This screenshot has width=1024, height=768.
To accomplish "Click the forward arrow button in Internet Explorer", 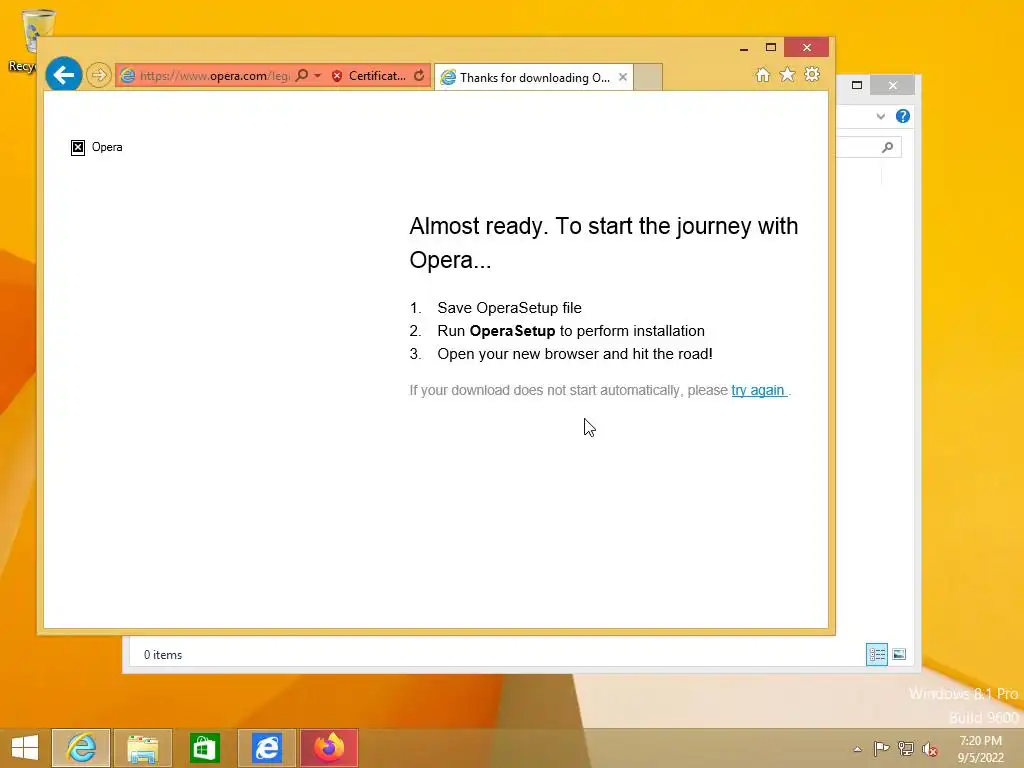I will [99, 75].
